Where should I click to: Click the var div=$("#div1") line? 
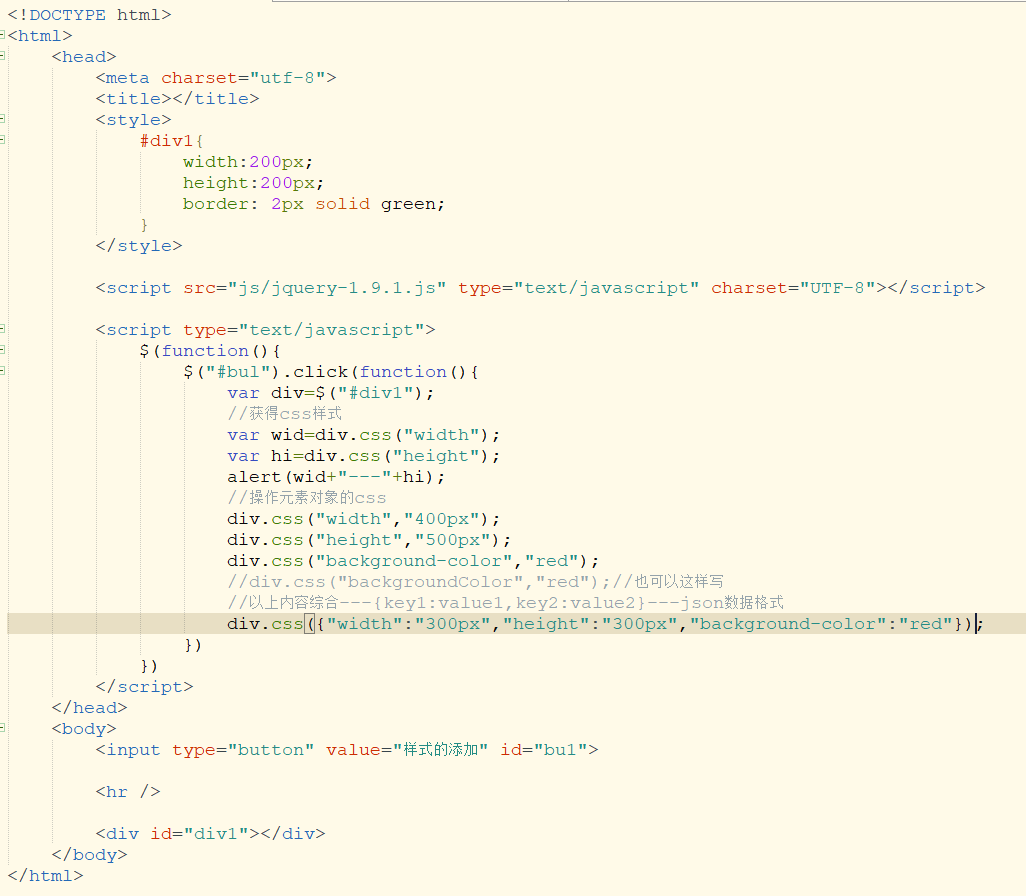coord(330,393)
